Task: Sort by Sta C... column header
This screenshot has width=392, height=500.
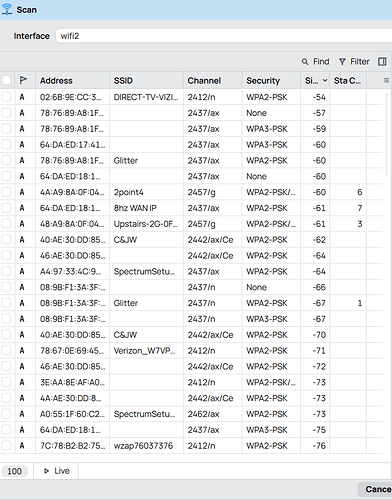Action: point(347,80)
